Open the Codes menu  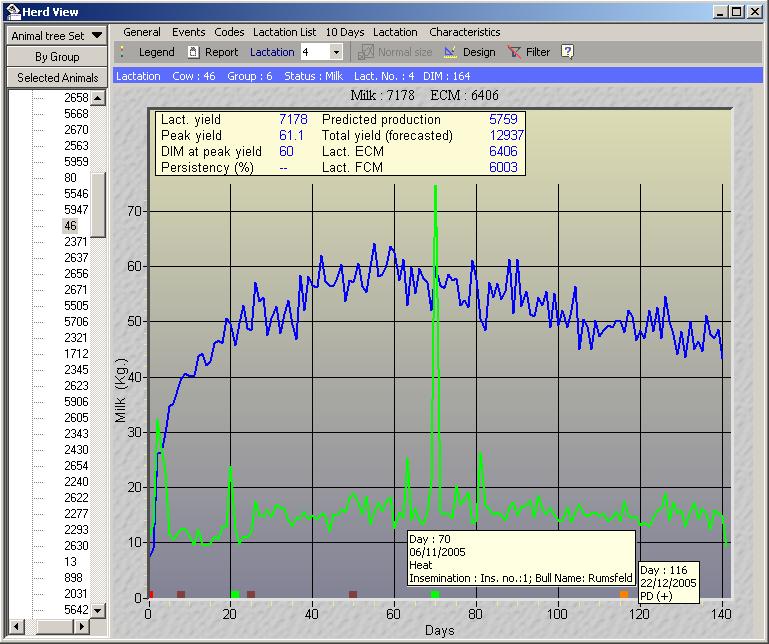tap(229, 32)
